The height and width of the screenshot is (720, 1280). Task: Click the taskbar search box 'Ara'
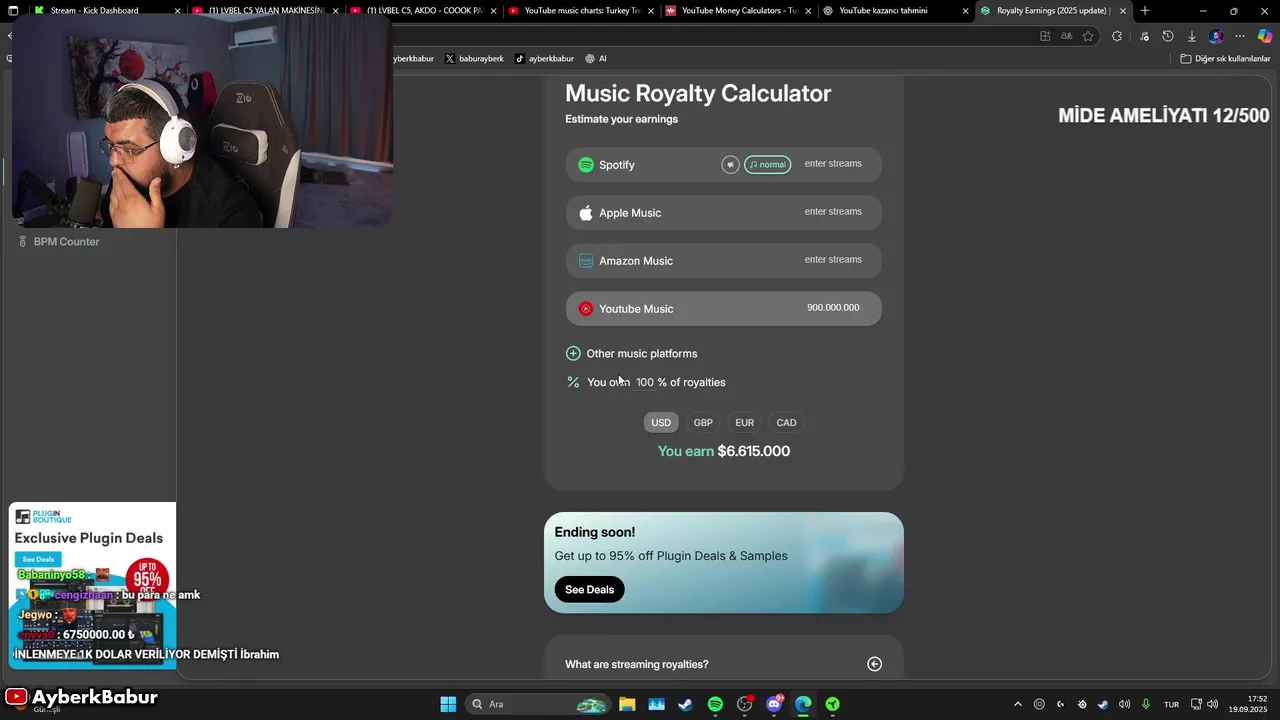click(538, 704)
